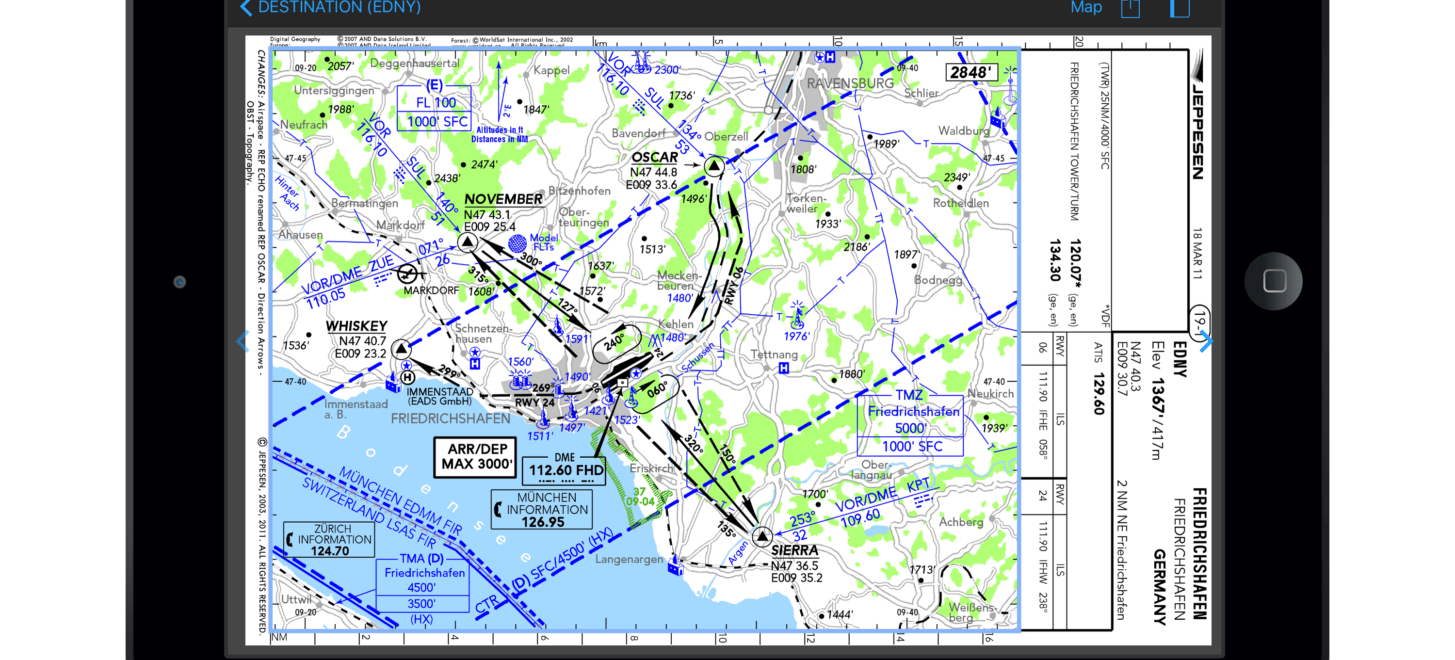This screenshot has height=660, width=1455.
Task: Tap the FRIEDRICHSHAFEN title heading
Action: point(1199,554)
